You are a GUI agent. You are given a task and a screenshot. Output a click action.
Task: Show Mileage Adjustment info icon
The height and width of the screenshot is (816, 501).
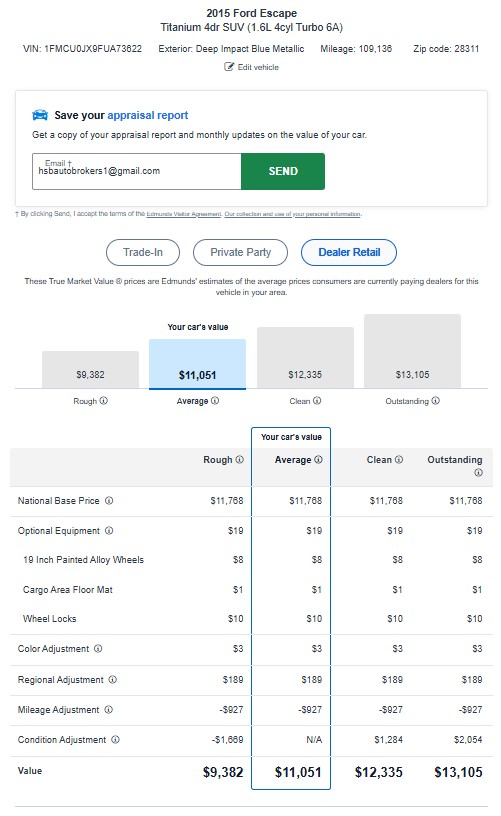pyautogui.click(x=108, y=709)
